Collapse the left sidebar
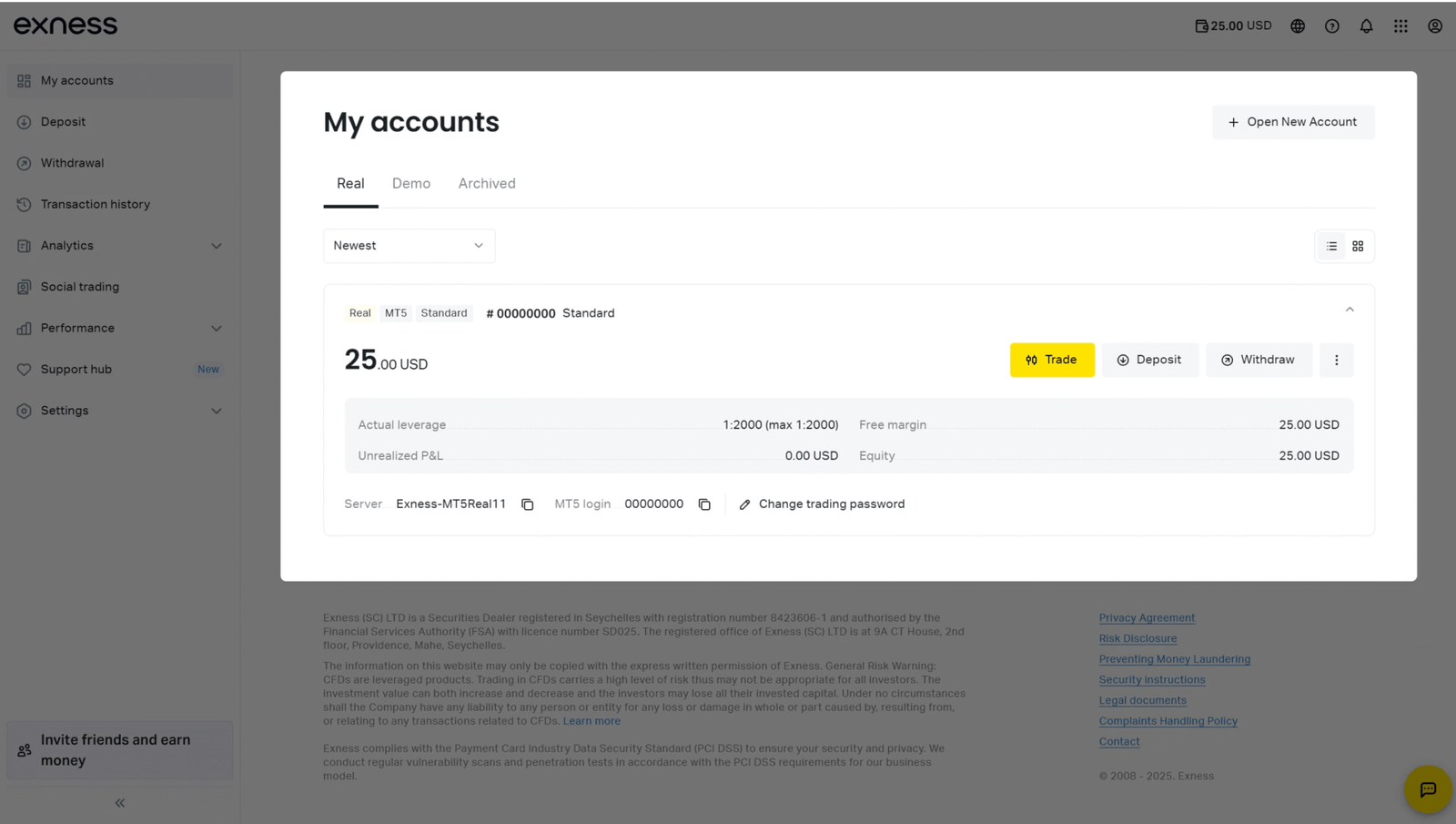Viewport: 1456px width, 824px height. tap(120, 803)
